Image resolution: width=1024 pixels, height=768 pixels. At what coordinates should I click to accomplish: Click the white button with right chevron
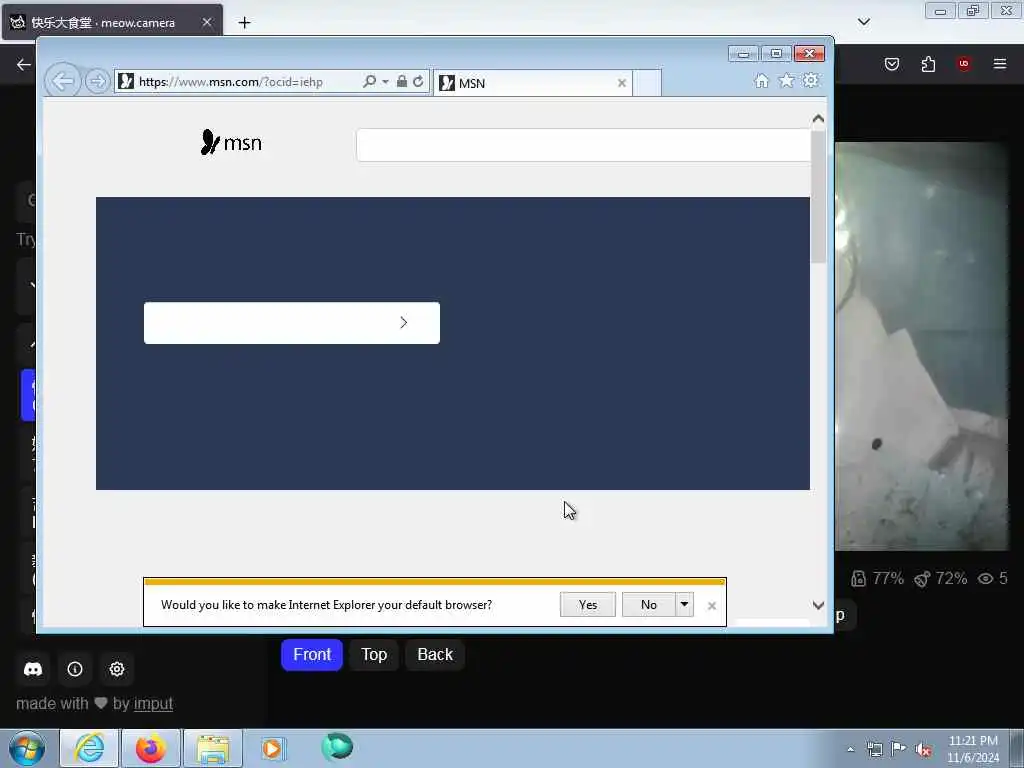coord(292,323)
